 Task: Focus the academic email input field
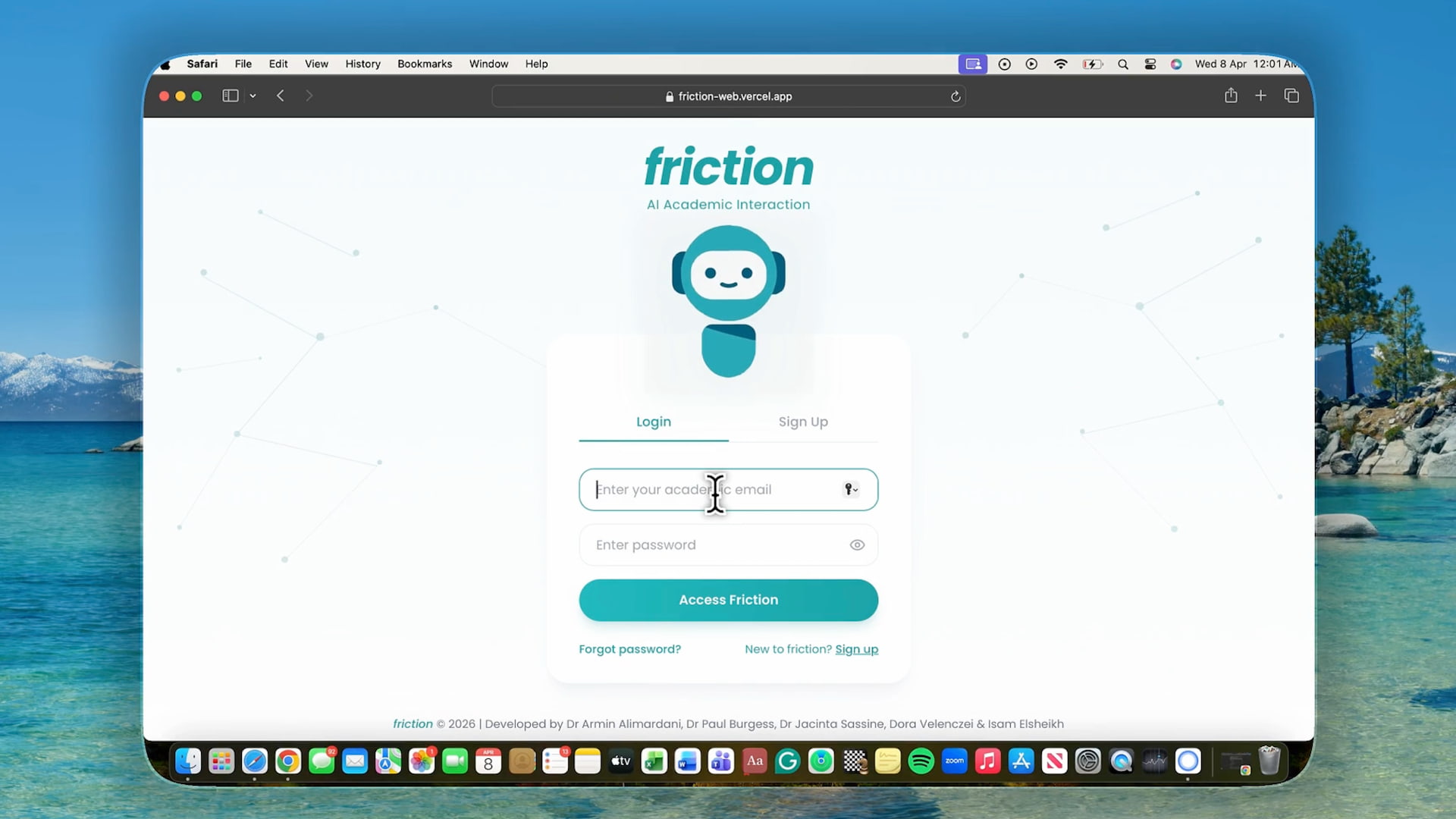(x=729, y=489)
